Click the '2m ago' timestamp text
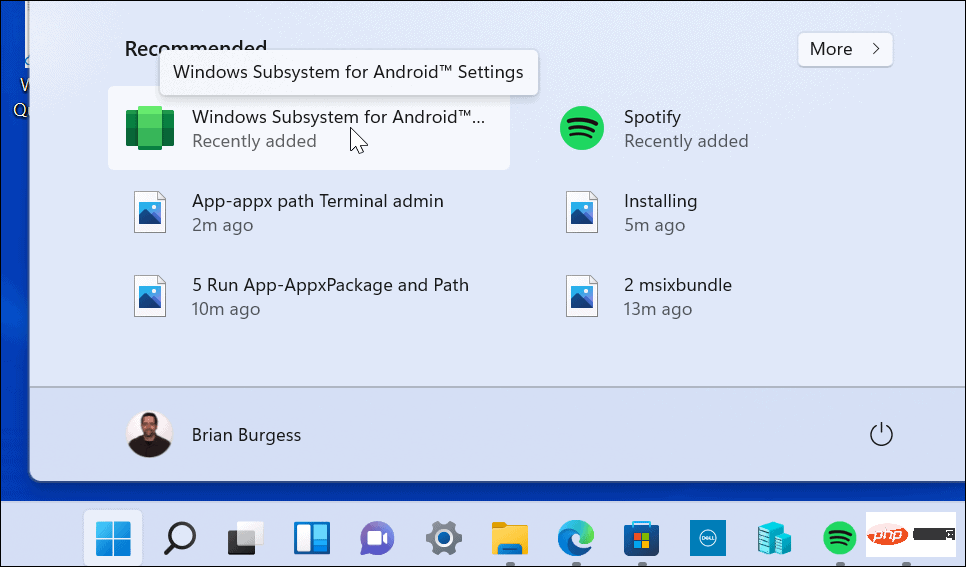This screenshot has height=567, width=966. 222,226
